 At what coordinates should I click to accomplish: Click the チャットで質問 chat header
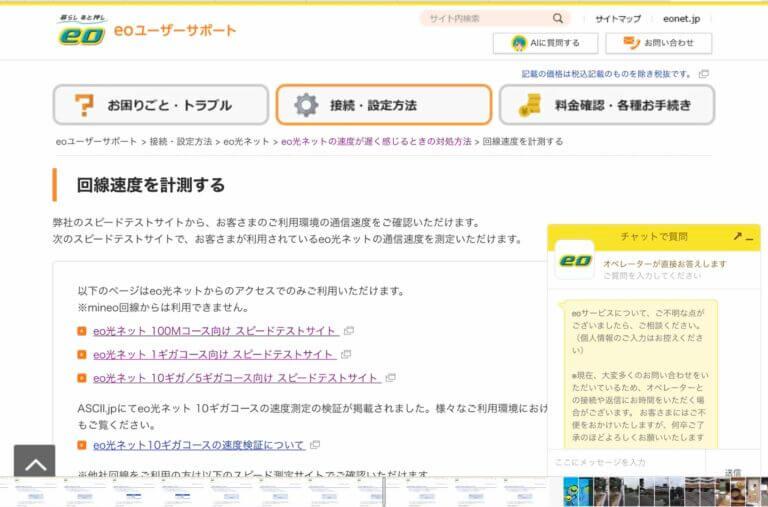pos(654,237)
